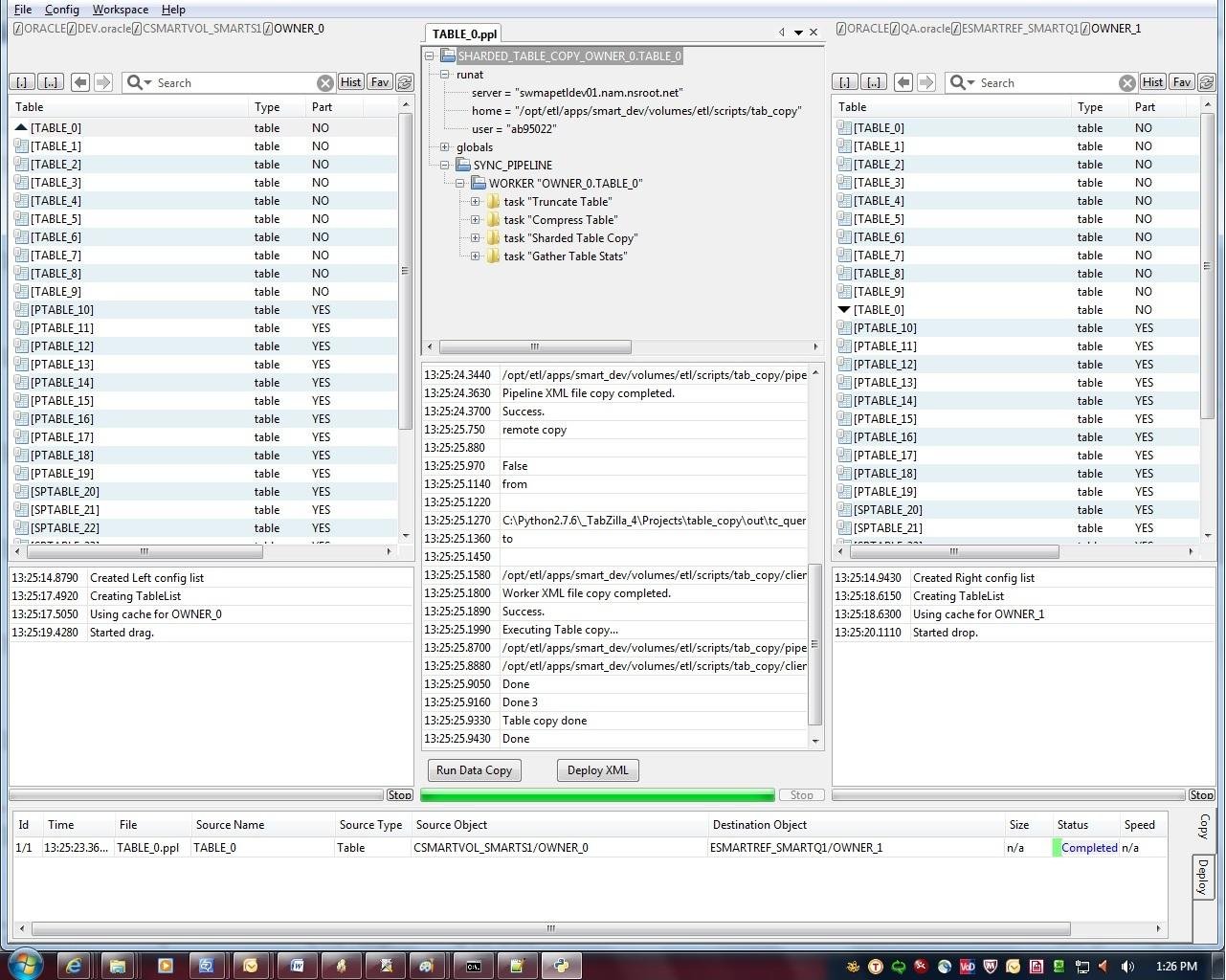Click the green copy progress bar
The height and width of the screenshot is (980, 1226).
click(x=597, y=795)
